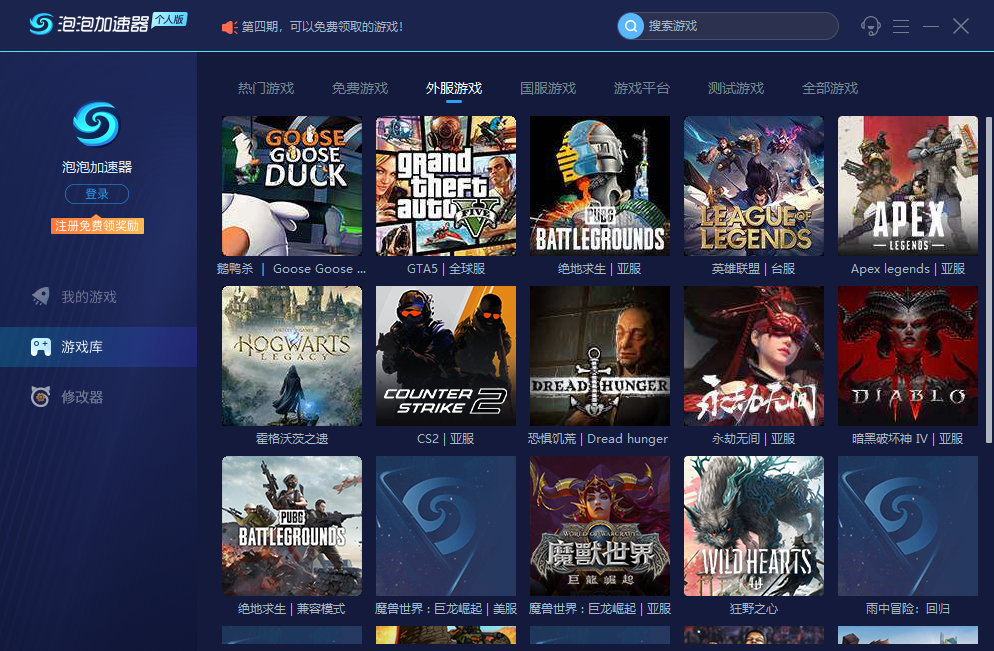Click the 恐惧饥荒 | Dread hunger label

pos(598,439)
